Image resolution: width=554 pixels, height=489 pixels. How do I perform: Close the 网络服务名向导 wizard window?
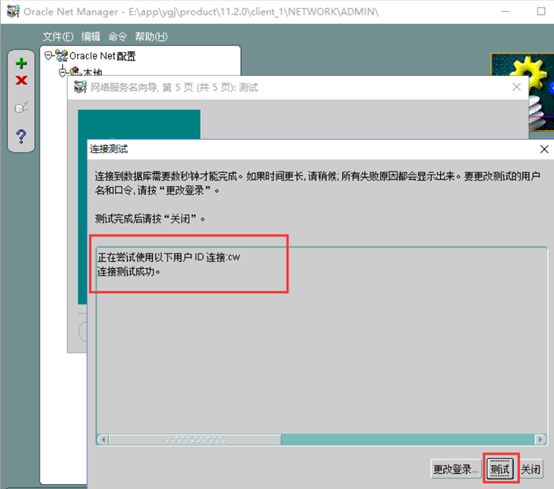click(x=517, y=87)
